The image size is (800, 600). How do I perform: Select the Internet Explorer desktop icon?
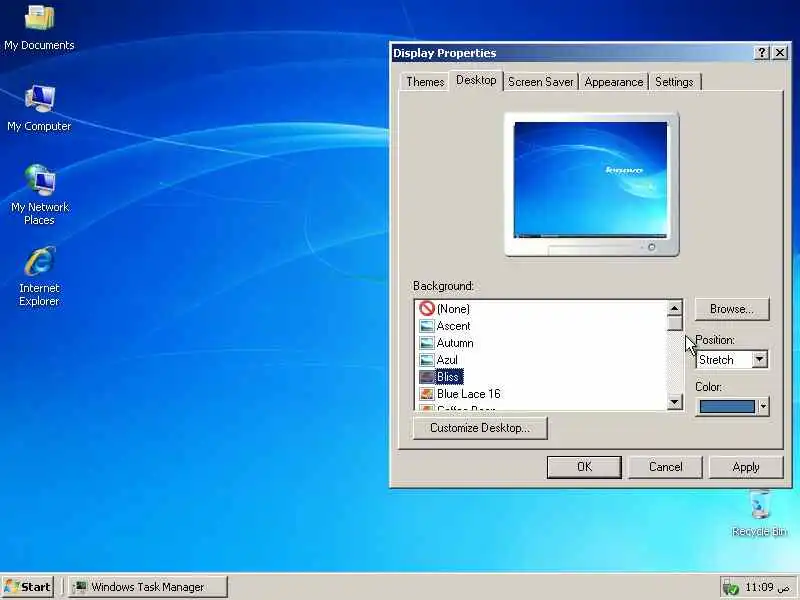(39, 277)
